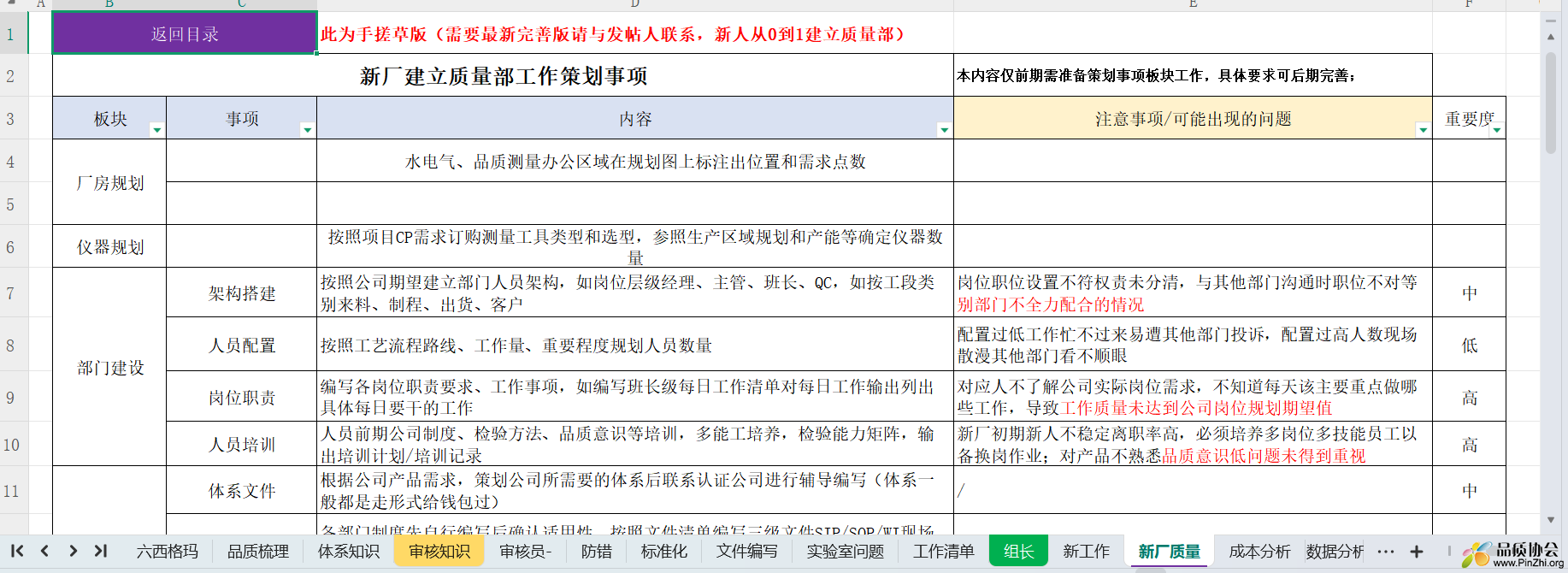Select the 人员配置 cell
The width and height of the screenshot is (1568, 573).
[242, 346]
